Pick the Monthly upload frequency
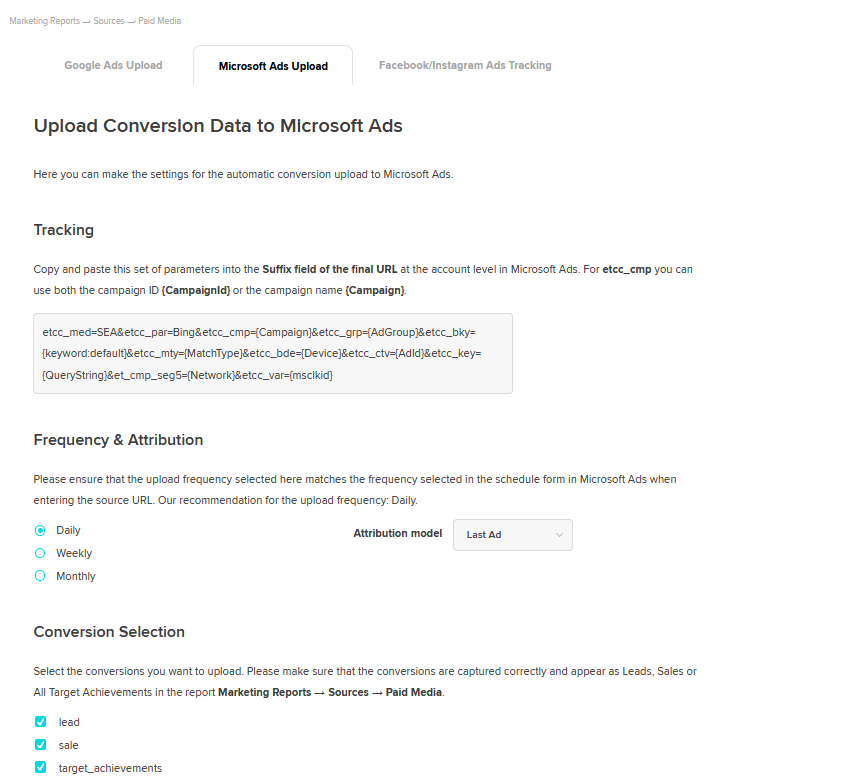850x781 pixels. pos(40,576)
